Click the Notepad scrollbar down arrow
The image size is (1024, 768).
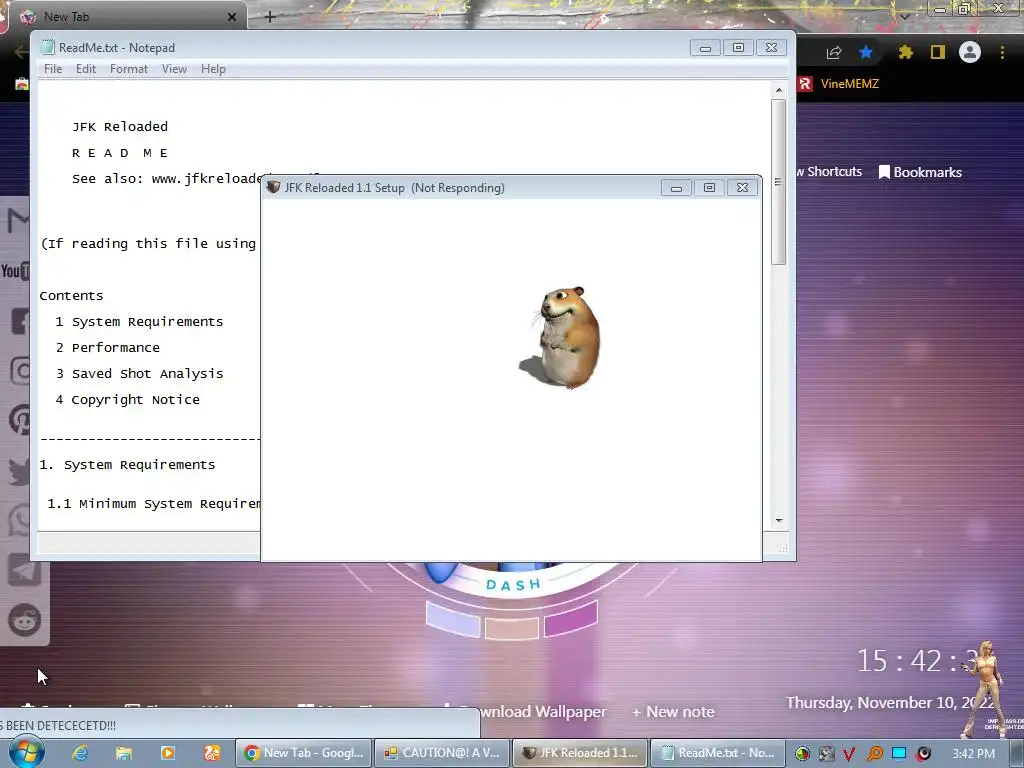click(x=778, y=520)
